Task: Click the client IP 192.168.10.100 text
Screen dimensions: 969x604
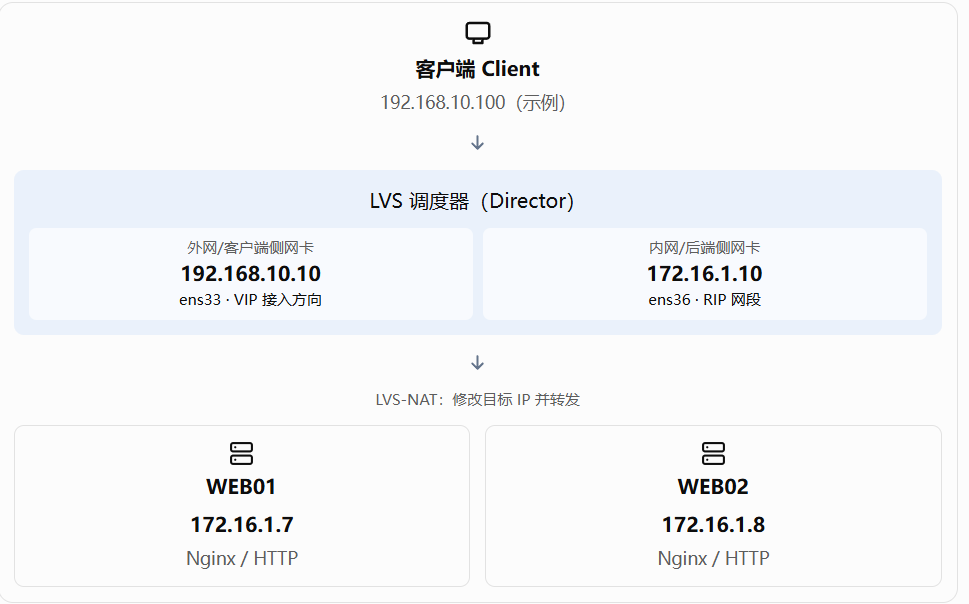Action: pos(442,102)
